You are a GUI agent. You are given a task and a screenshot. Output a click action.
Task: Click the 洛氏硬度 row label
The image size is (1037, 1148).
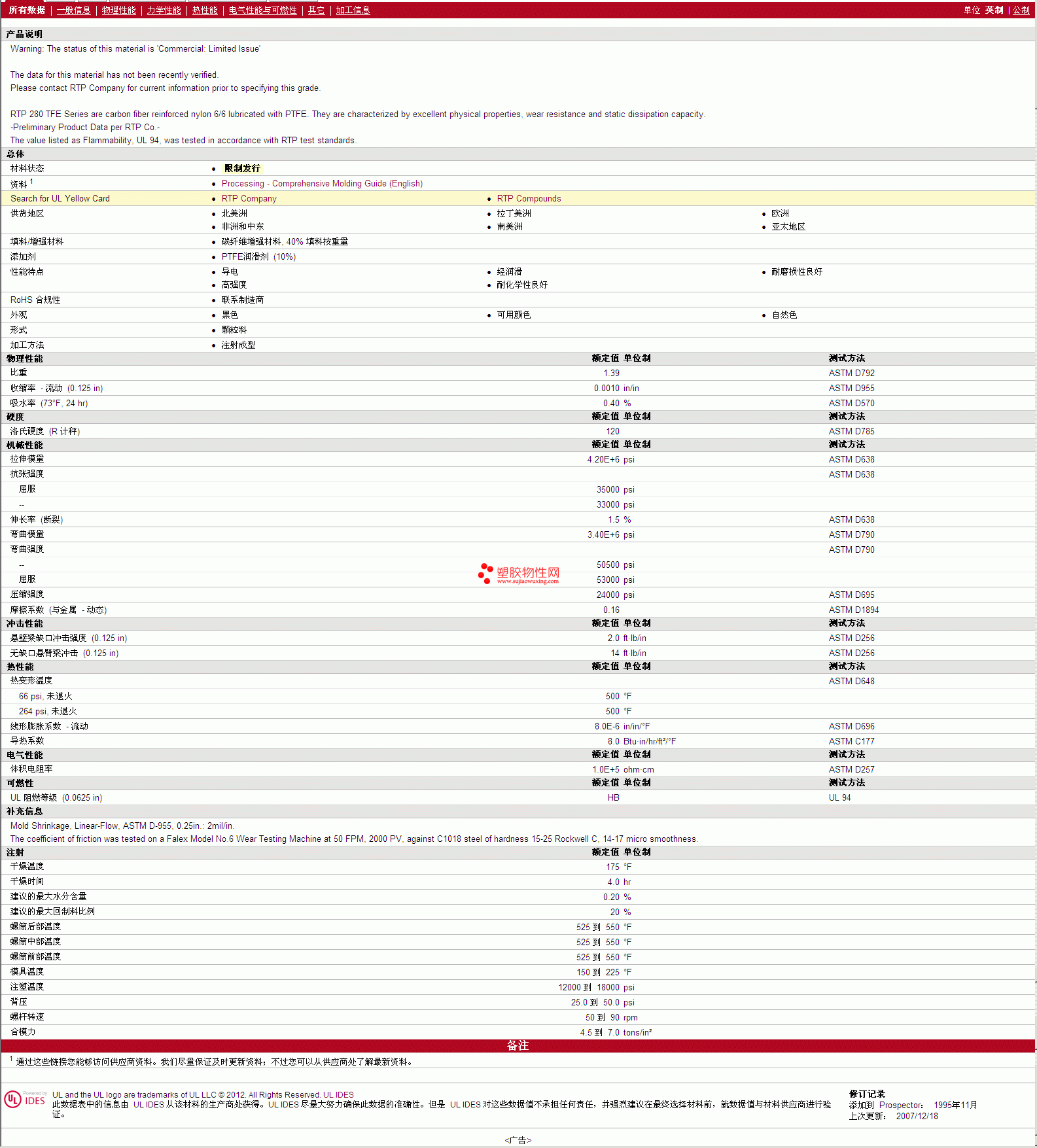[44, 431]
